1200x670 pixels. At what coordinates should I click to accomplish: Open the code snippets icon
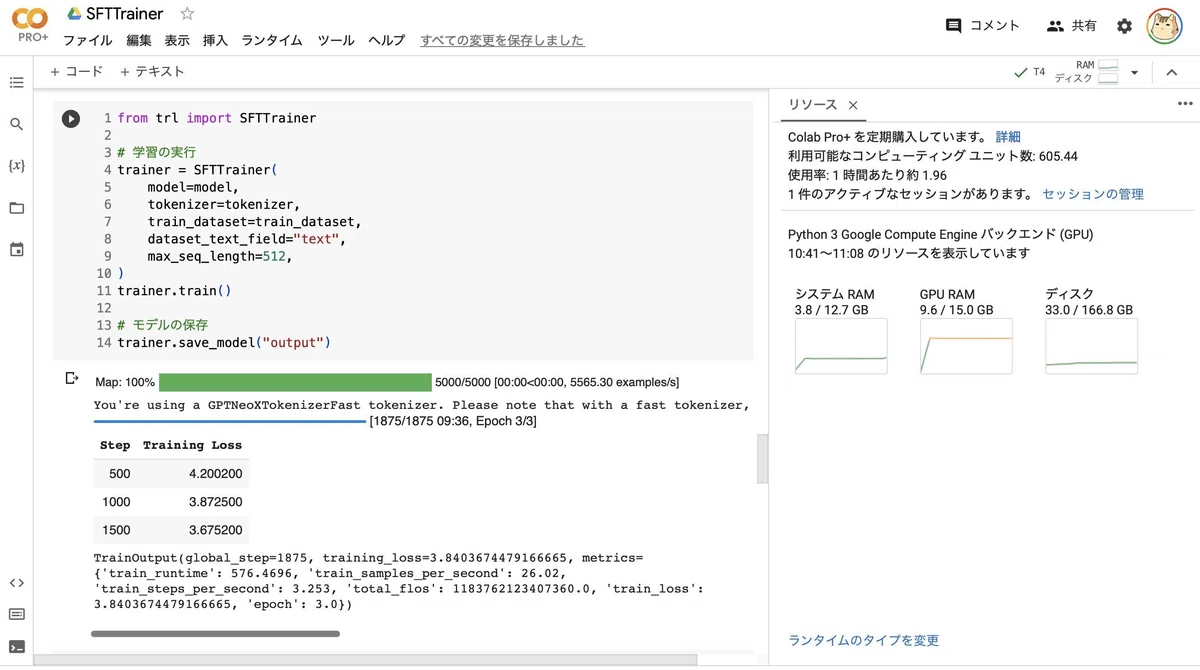16,583
